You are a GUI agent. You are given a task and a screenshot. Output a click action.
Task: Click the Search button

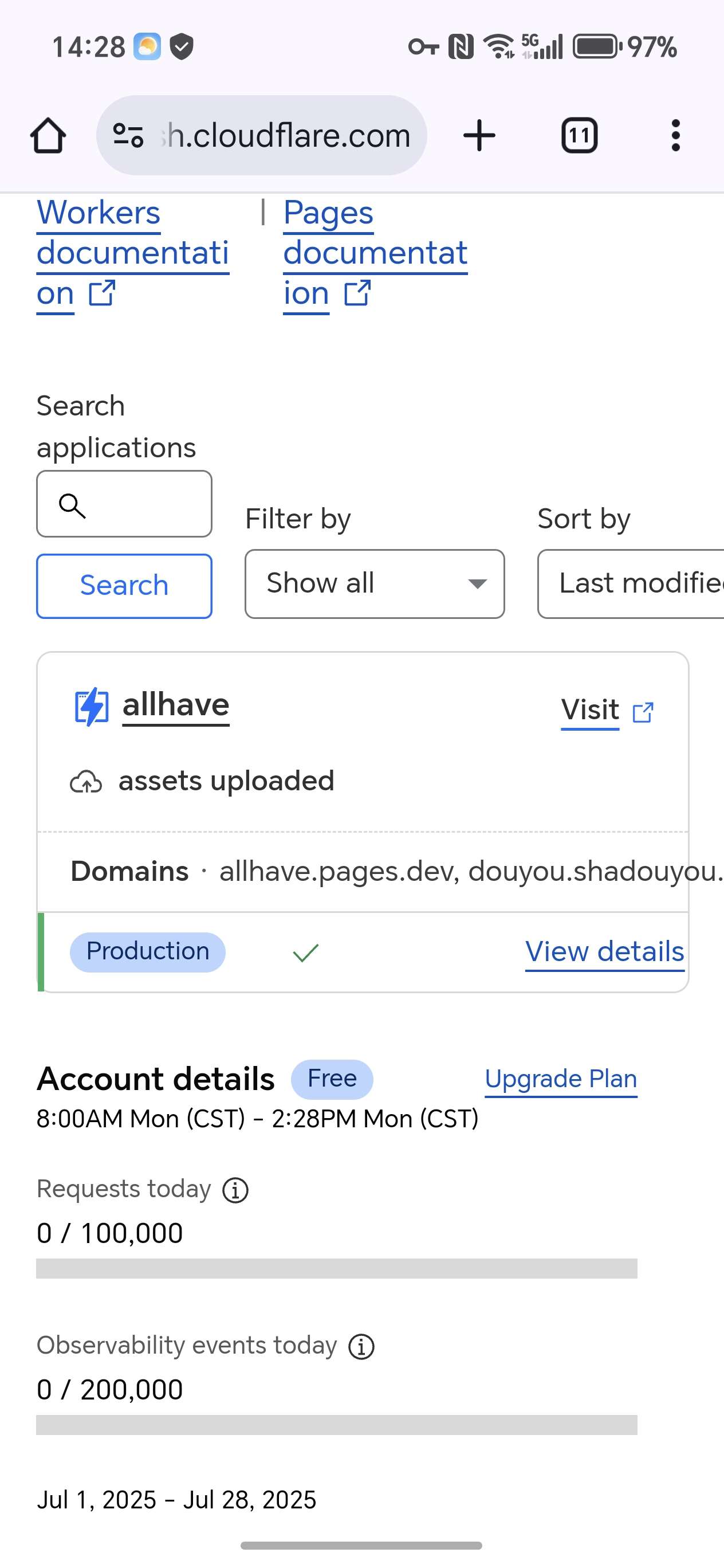coord(124,586)
